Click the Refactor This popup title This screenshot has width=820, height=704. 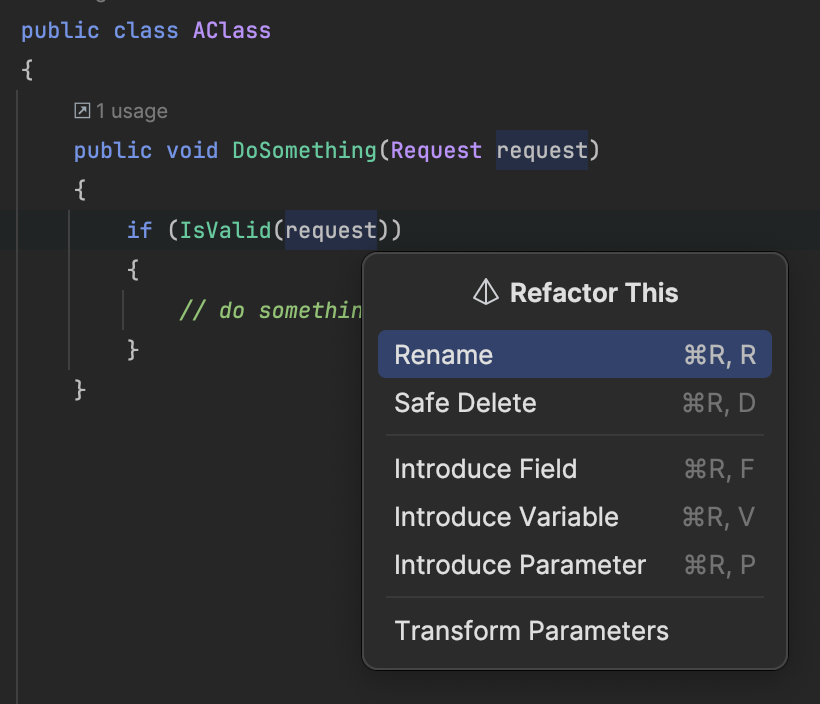(x=594, y=293)
